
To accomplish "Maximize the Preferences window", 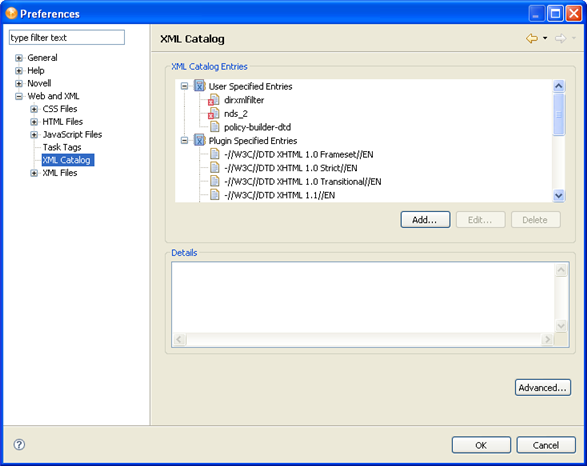I will pos(555,14).
